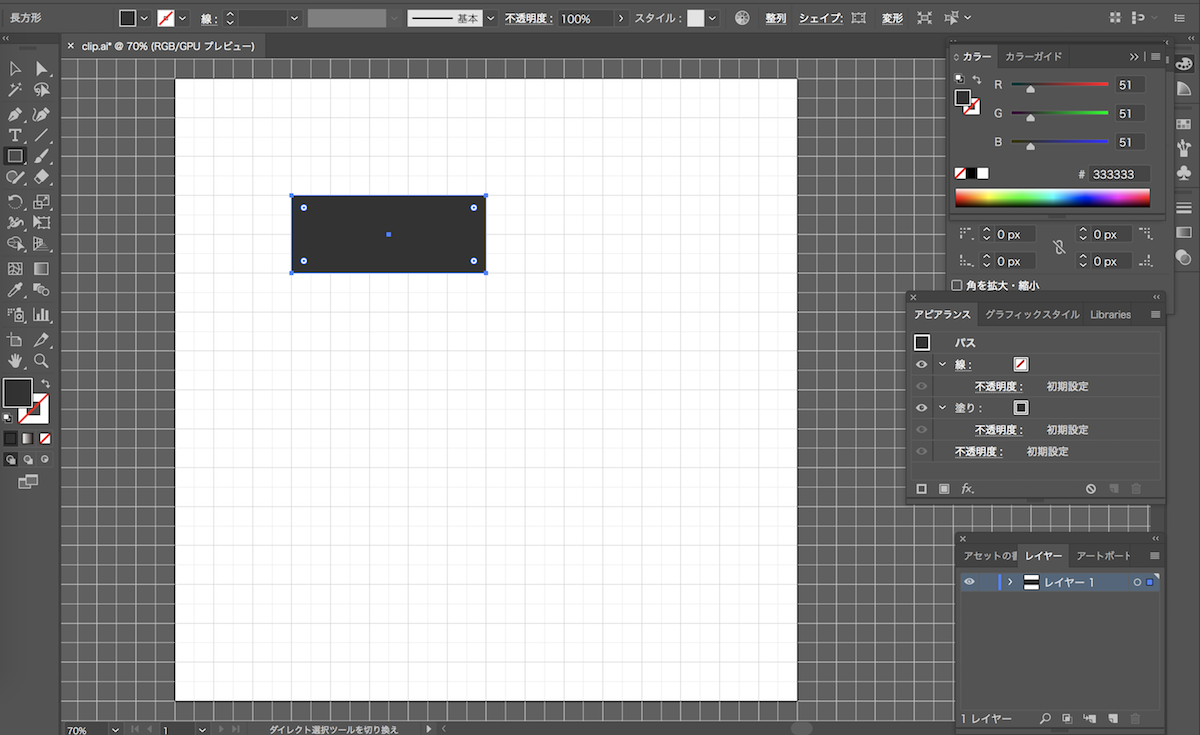1200x735 pixels.
Task: Select the Pen tool in the toolbar
Action: [15, 113]
